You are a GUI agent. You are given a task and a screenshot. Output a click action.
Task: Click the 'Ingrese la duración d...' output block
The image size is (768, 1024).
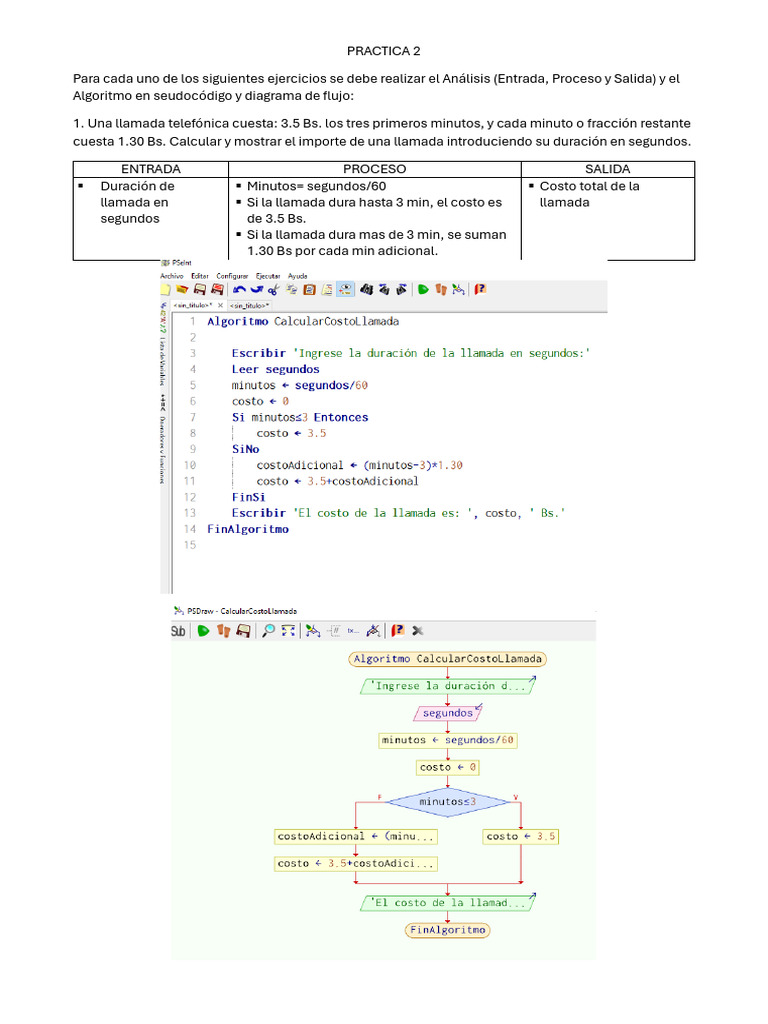pyautogui.click(x=447, y=686)
